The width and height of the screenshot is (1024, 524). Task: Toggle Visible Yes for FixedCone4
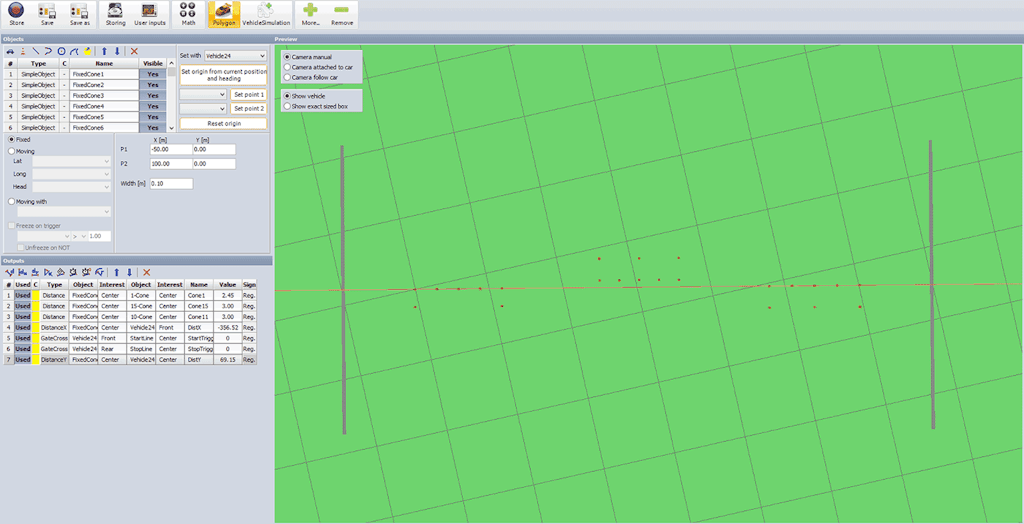pyautogui.click(x=153, y=106)
